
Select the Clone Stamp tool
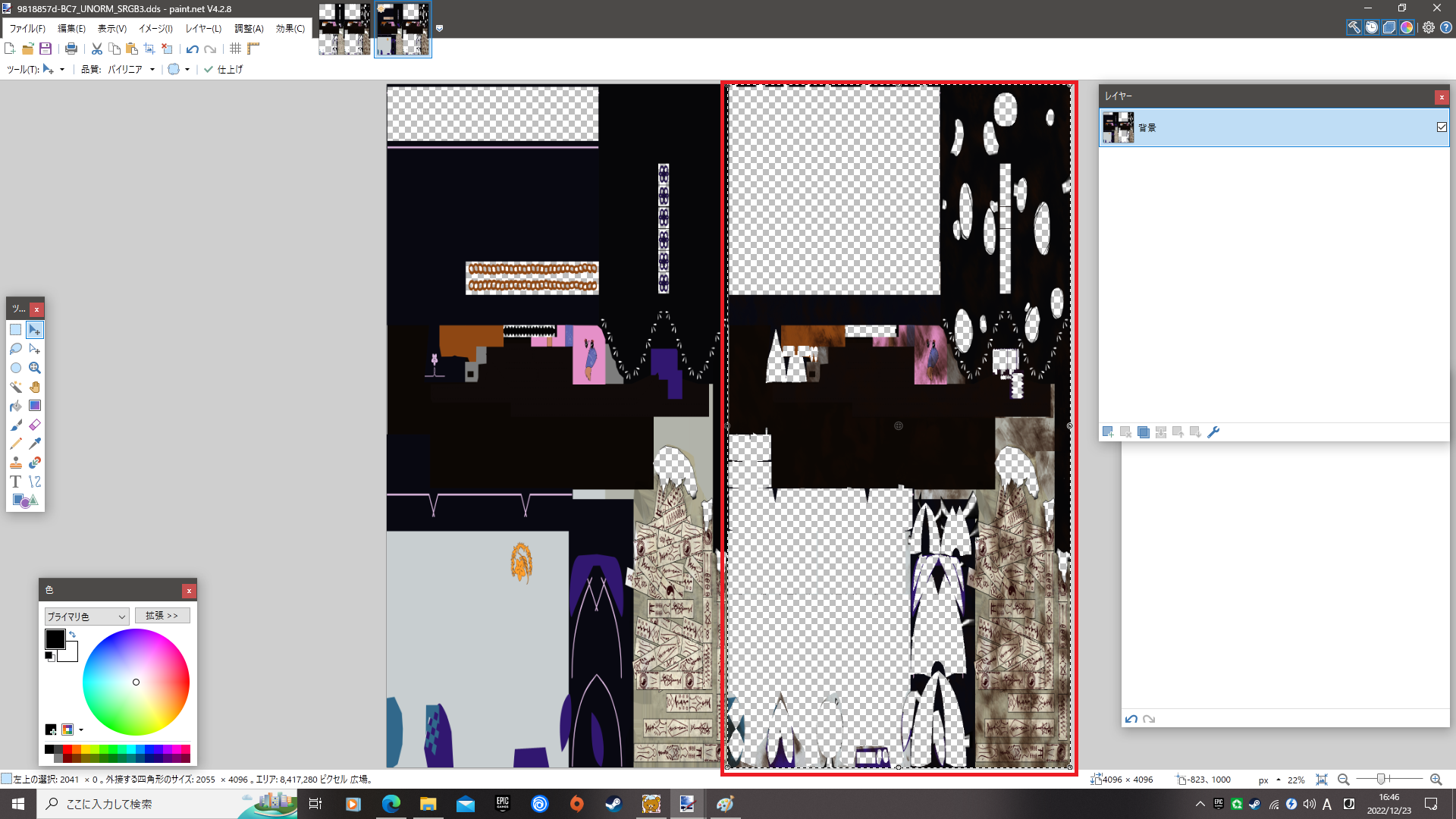point(15,463)
